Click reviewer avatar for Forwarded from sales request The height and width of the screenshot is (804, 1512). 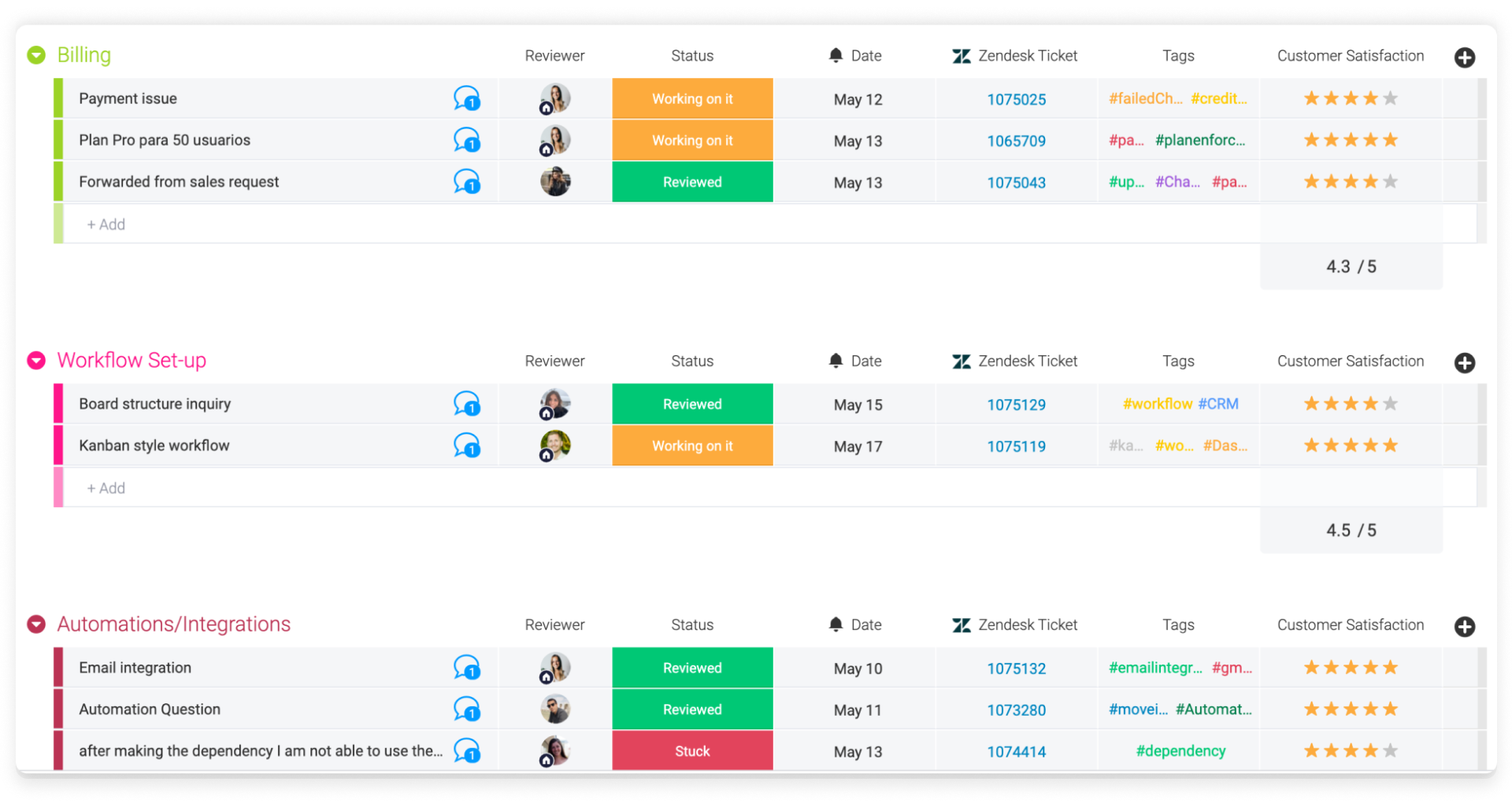(555, 182)
